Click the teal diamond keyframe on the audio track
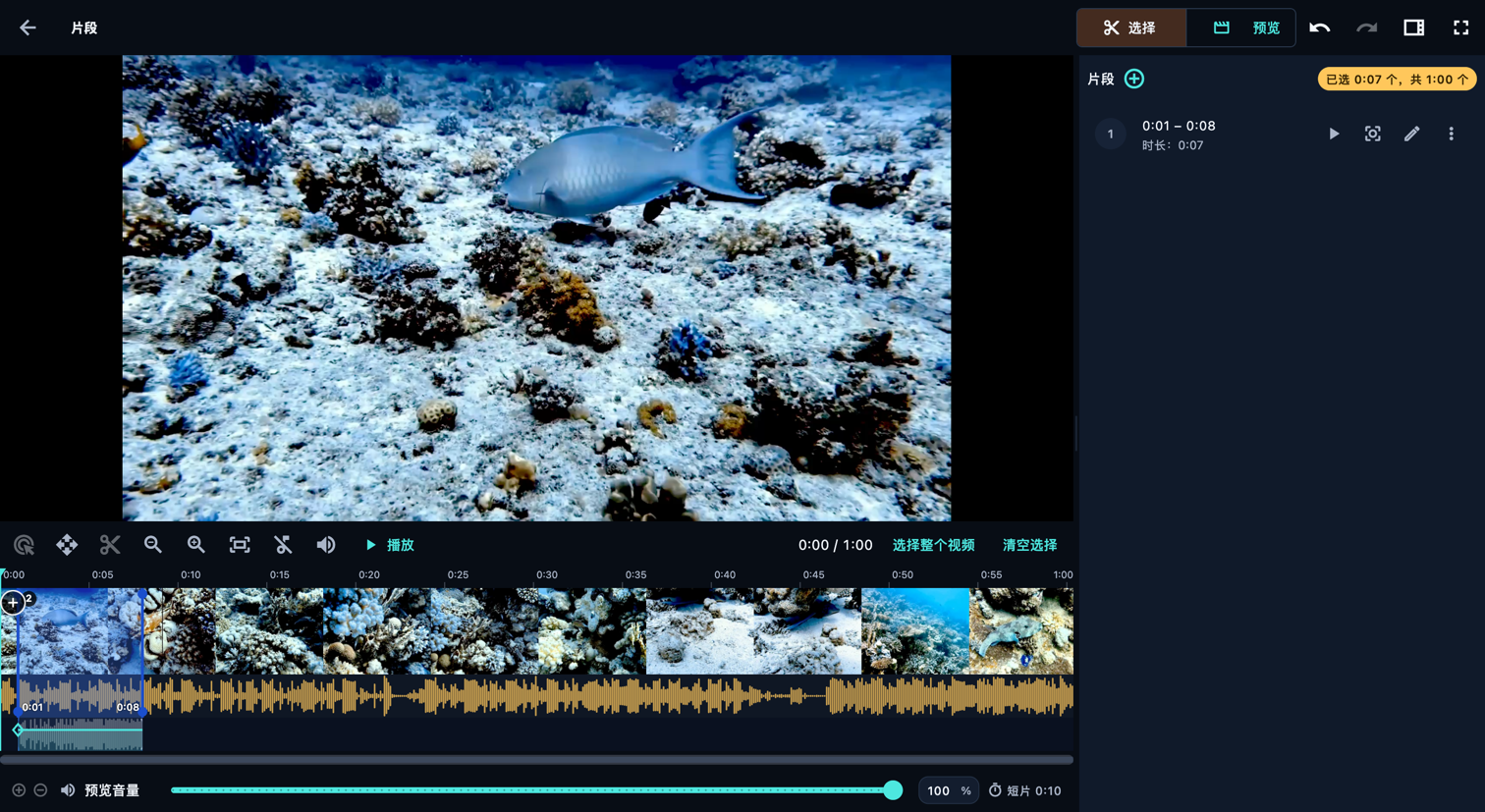The width and height of the screenshot is (1485, 812). click(x=18, y=730)
